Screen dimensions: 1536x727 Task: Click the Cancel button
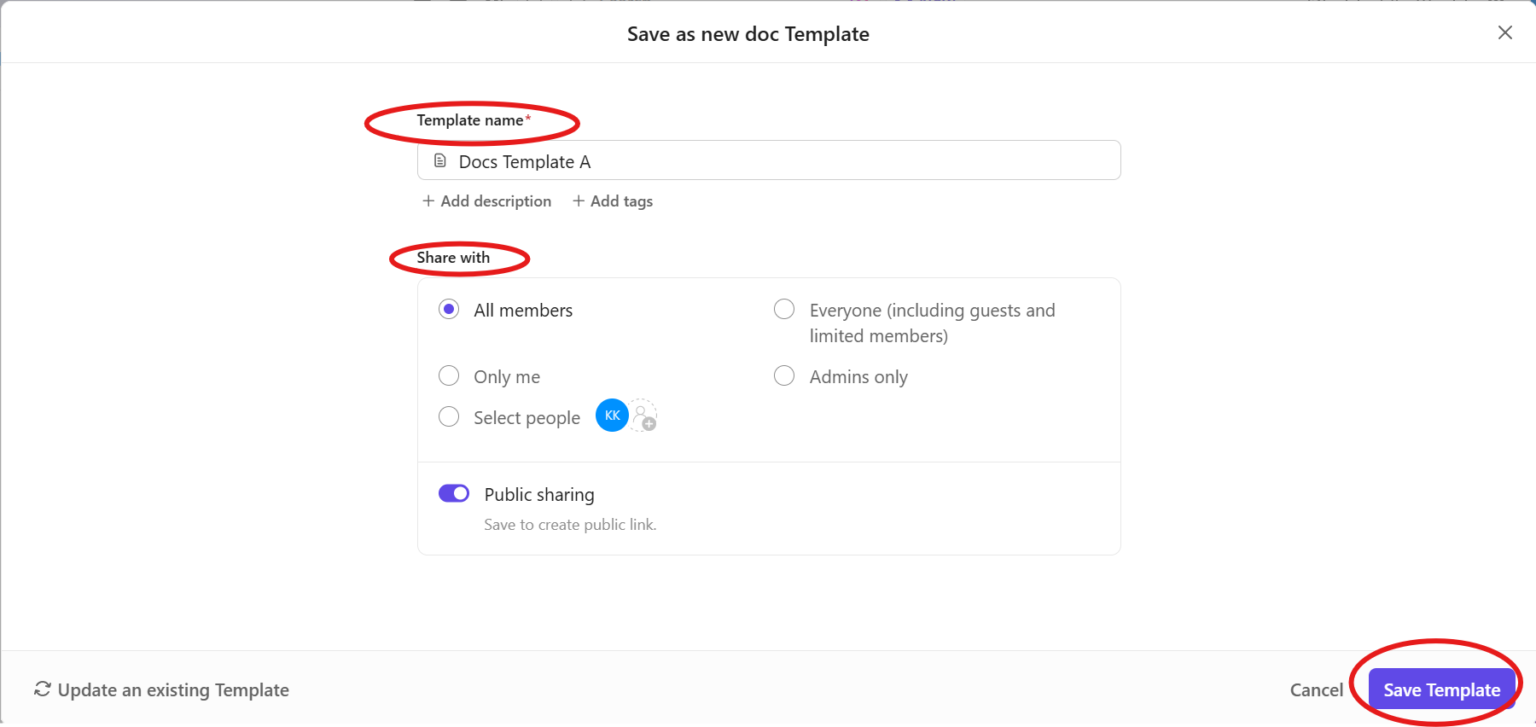pos(1316,689)
